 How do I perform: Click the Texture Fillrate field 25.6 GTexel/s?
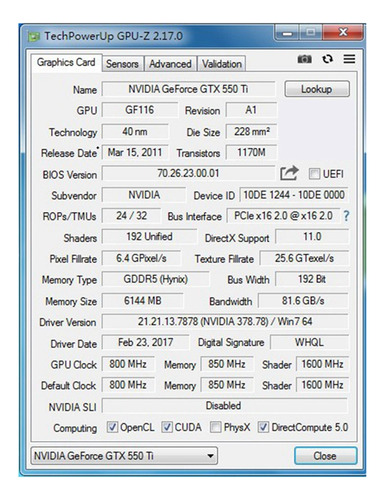(304, 258)
